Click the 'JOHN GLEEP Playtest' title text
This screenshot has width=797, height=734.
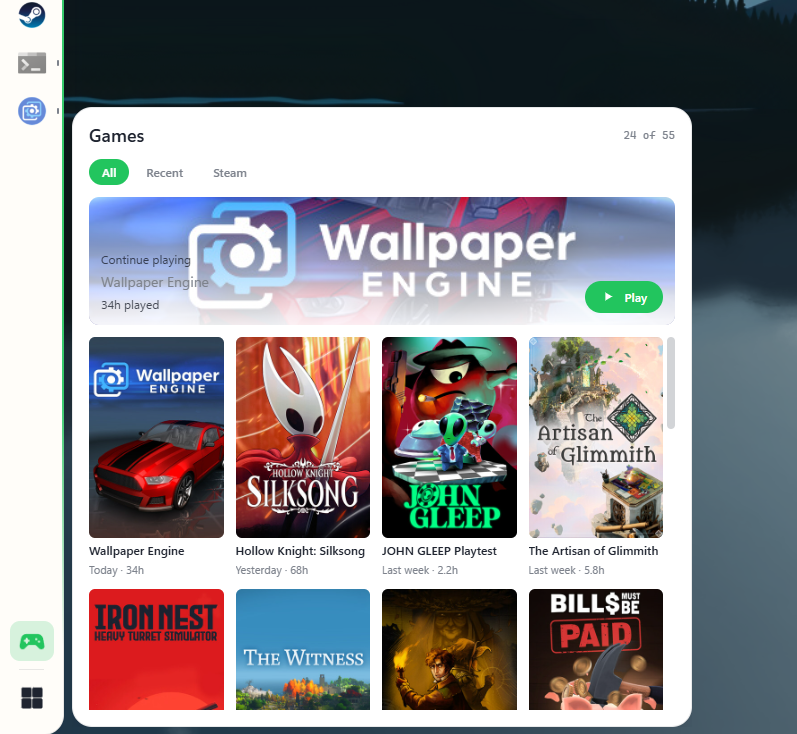pos(439,551)
